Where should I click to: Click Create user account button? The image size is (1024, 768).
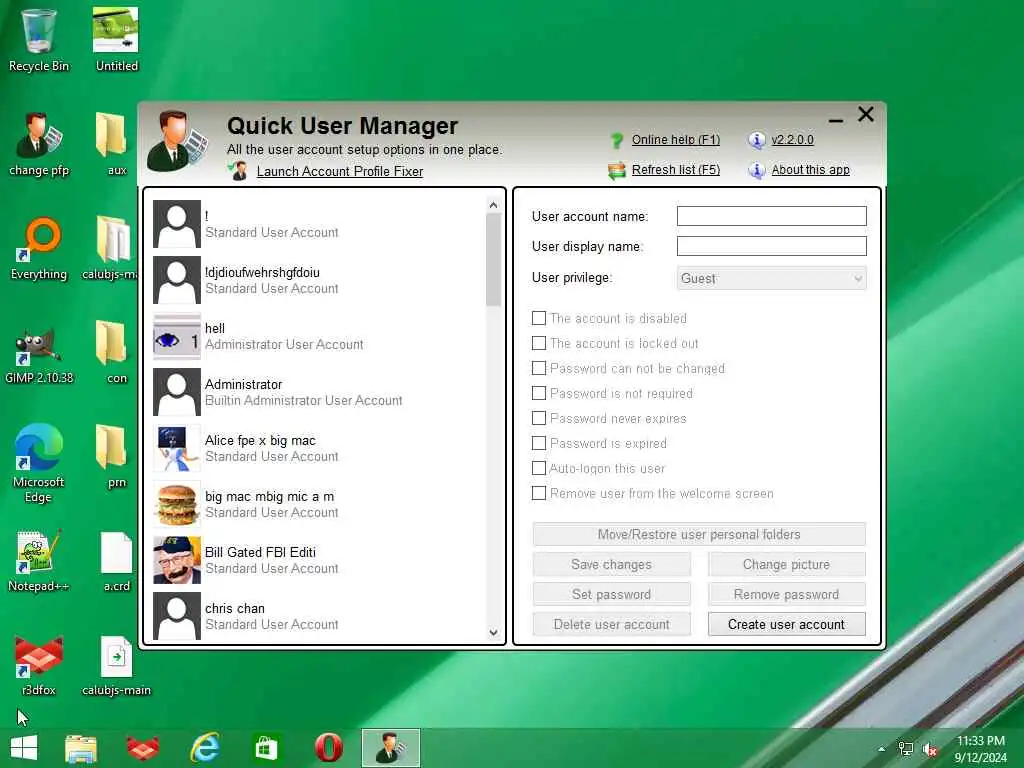(786, 624)
